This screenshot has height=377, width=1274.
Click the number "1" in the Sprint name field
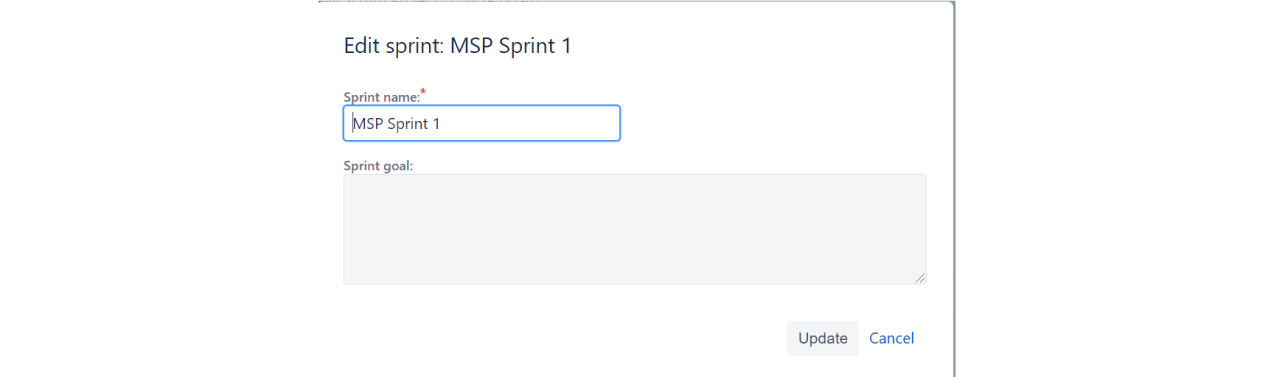click(435, 124)
